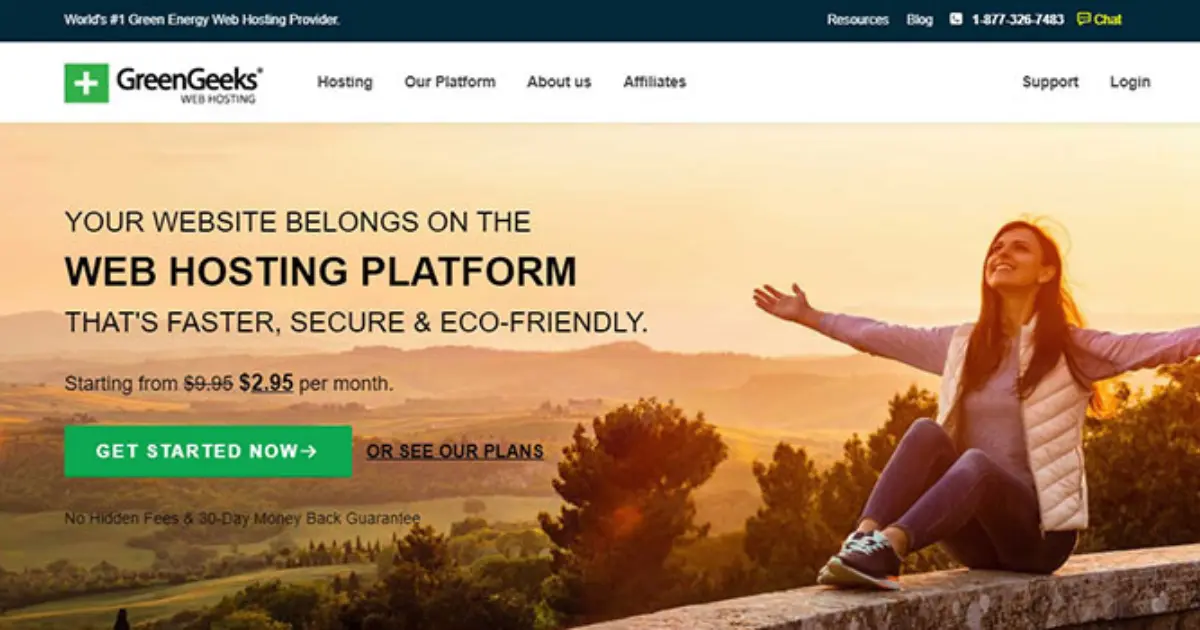Open Resources in the top bar
Viewport: 1200px width, 630px height.
(858, 19)
